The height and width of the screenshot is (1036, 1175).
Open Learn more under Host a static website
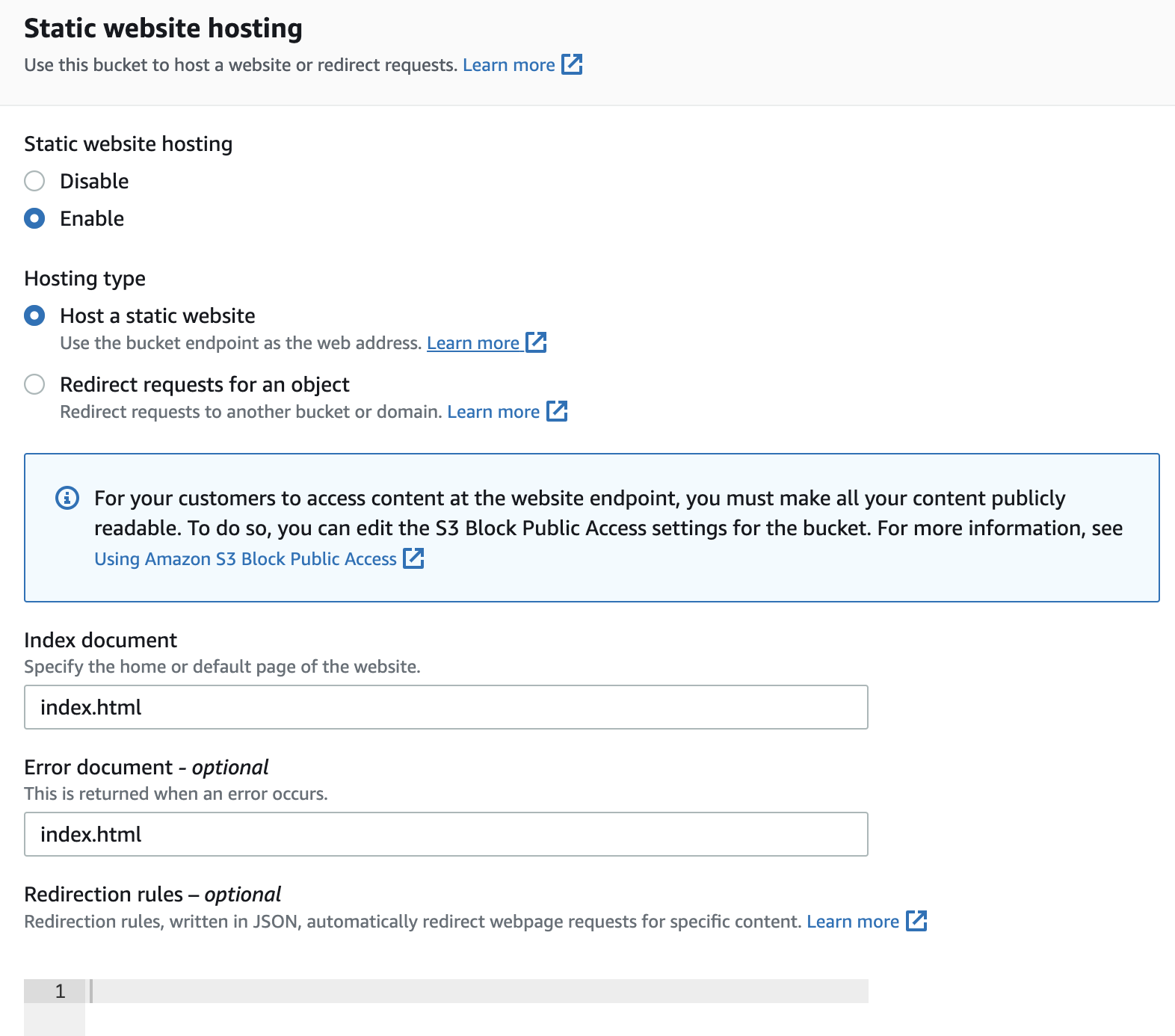[474, 342]
